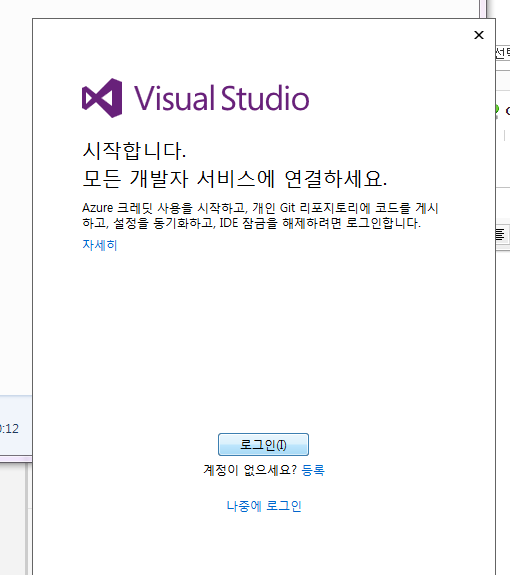Choose 나중에 로그인 to sign in later
This screenshot has height=585, width=510.
(264, 506)
